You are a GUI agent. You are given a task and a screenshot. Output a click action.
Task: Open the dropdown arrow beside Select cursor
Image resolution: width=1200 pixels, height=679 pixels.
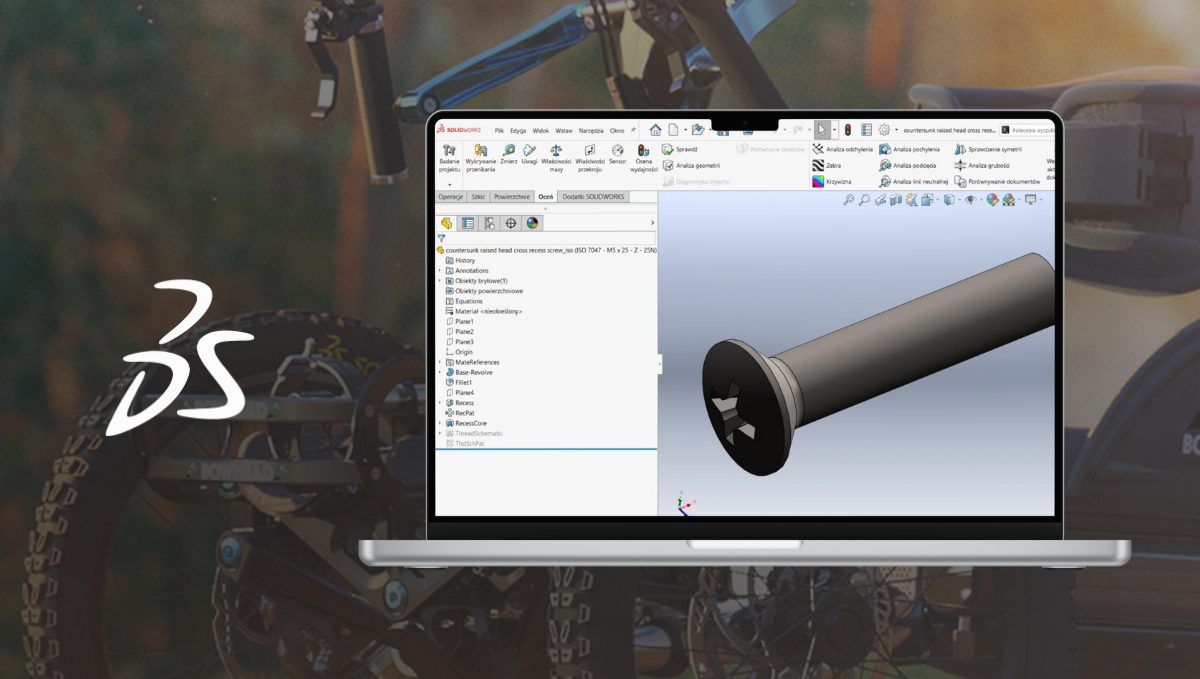coord(832,130)
